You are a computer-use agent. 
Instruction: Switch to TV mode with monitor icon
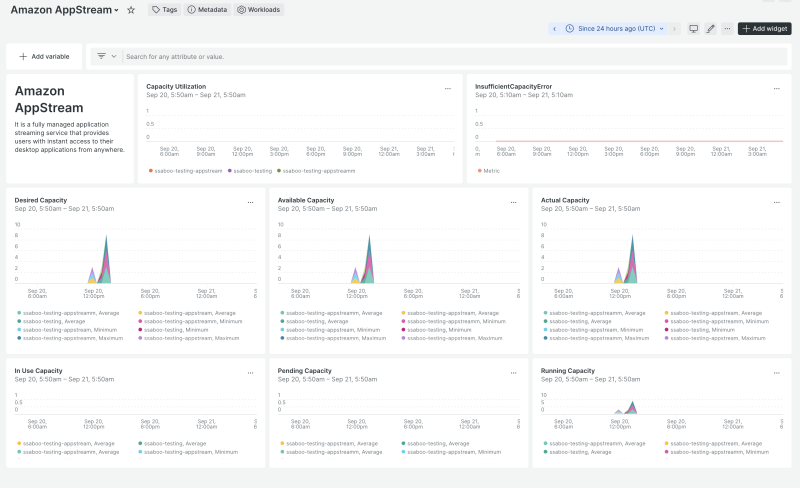coord(693,29)
